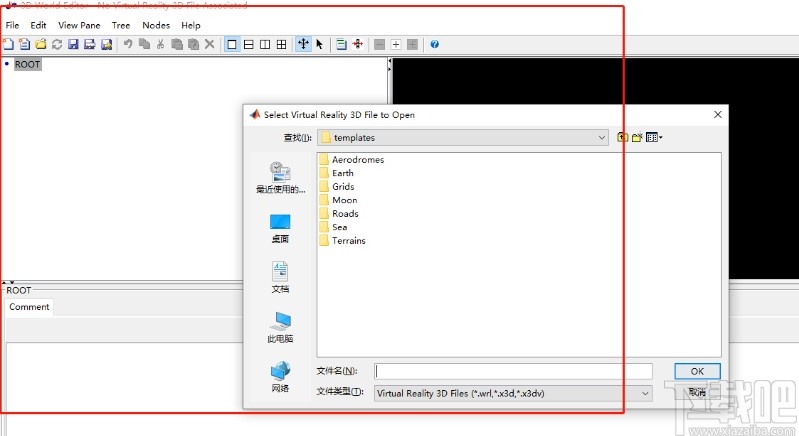Select the Earth folder
Viewport: 799px width, 436px height.
coord(336,173)
